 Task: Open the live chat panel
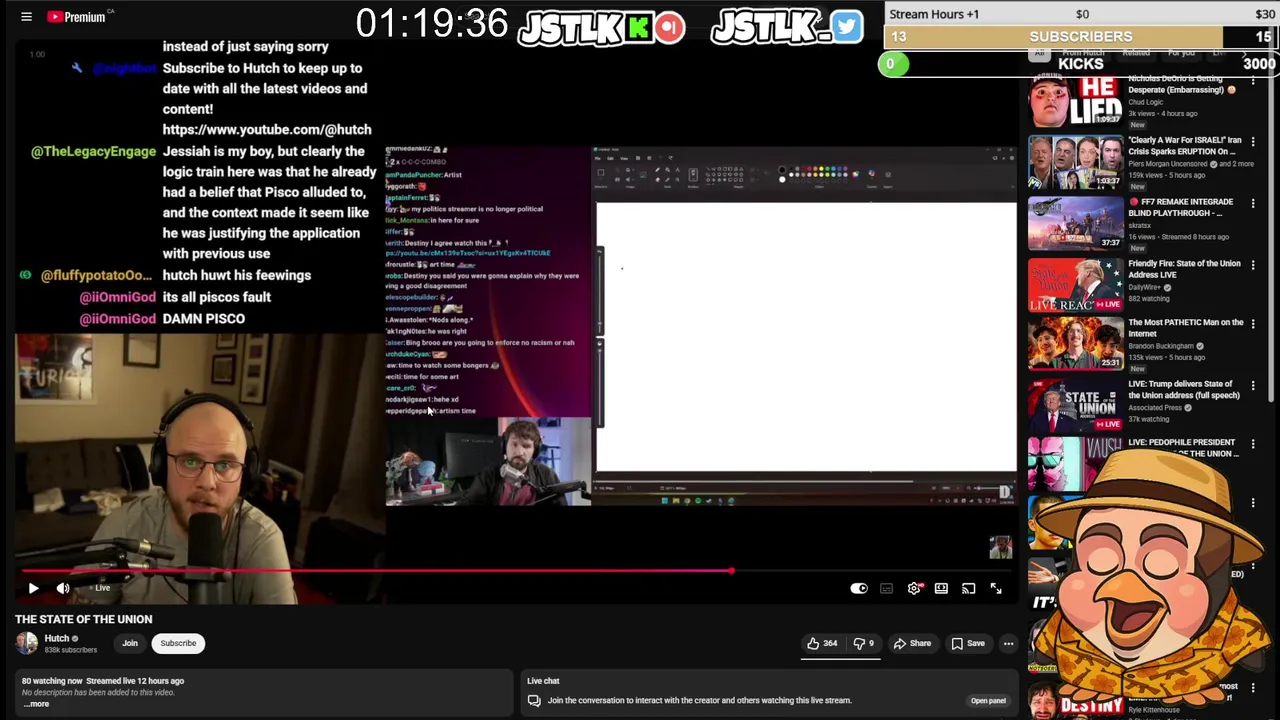click(988, 700)
